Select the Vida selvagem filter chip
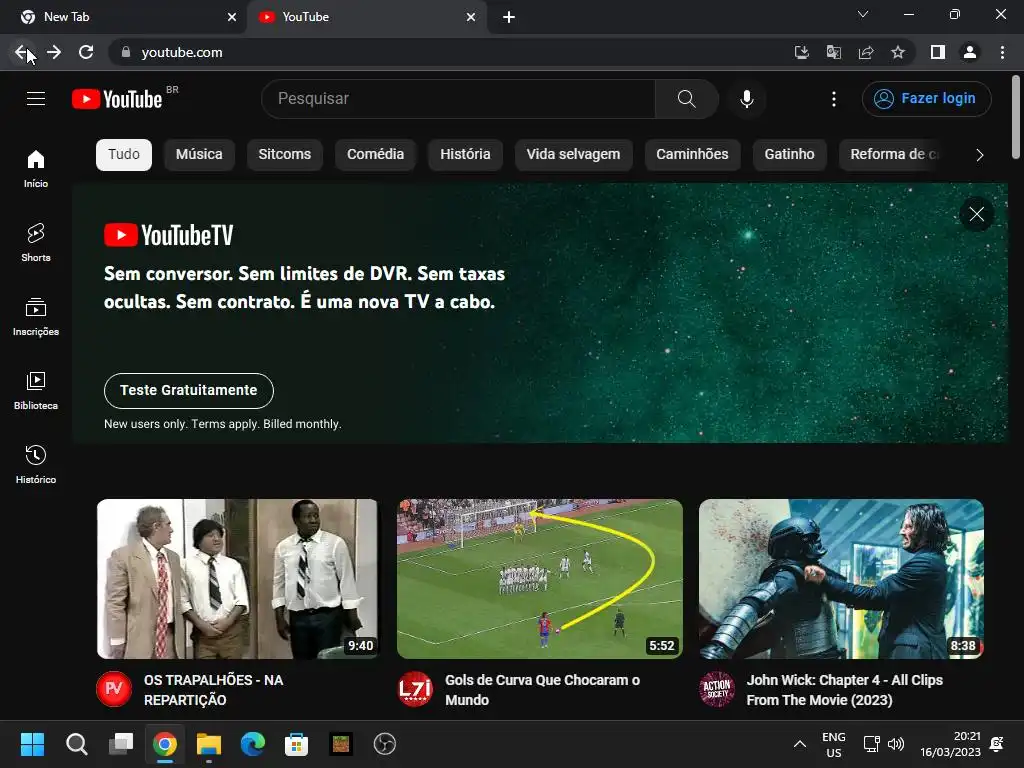 573,155
